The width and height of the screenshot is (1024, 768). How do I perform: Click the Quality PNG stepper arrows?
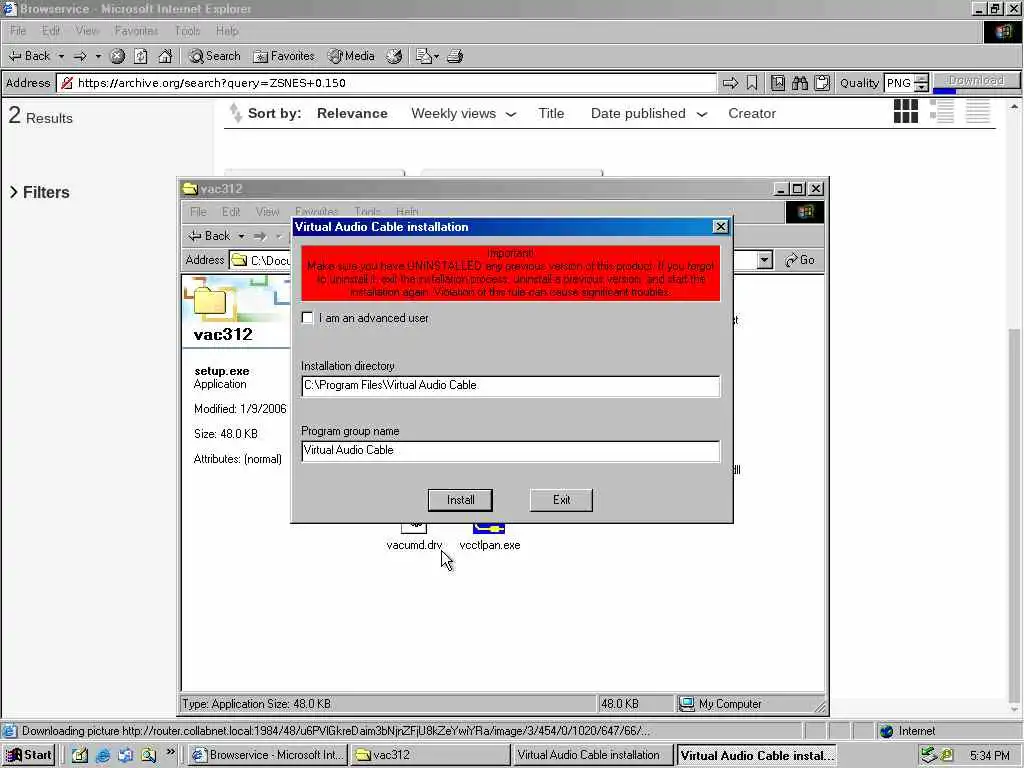pos(921,83)
